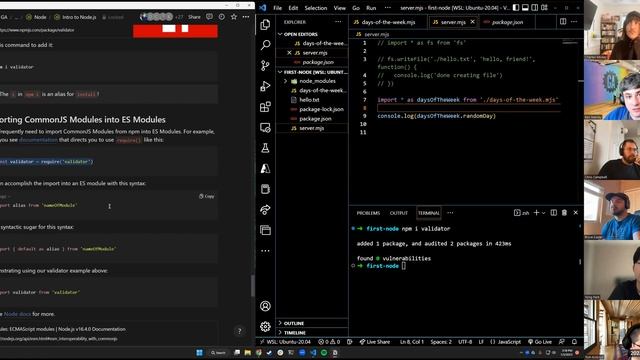Viewport: 640px width, 360px height.
Task: Split the terminal panel
Action: [553, 213]
